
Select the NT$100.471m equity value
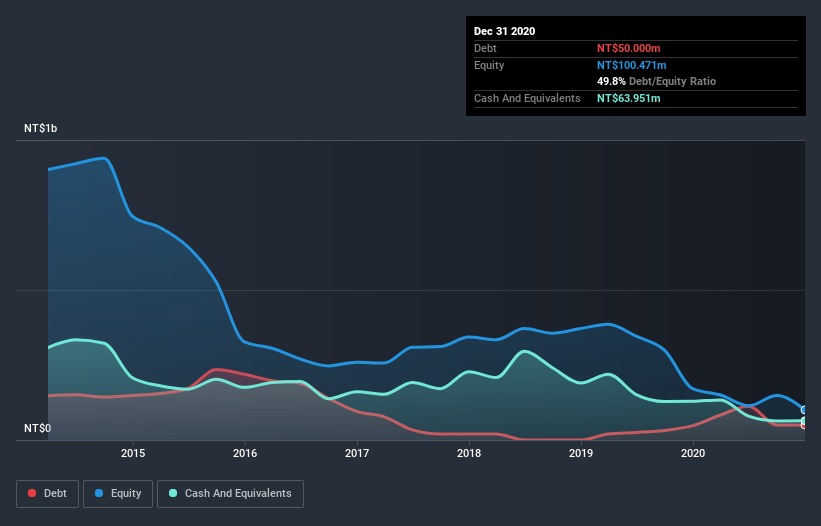tap(631, 65)
